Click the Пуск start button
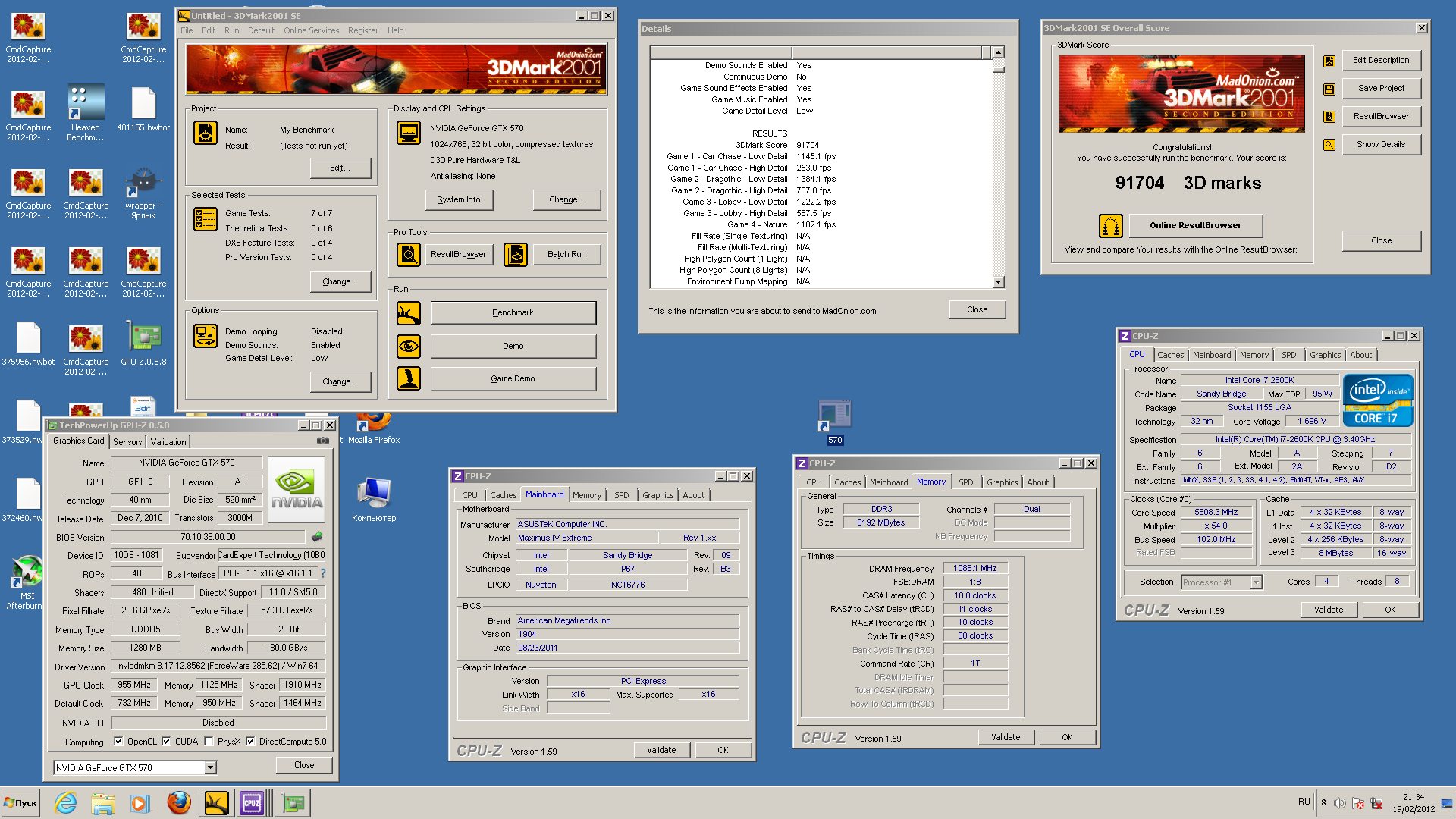The image size is (1456, 819). click(21, 802)
